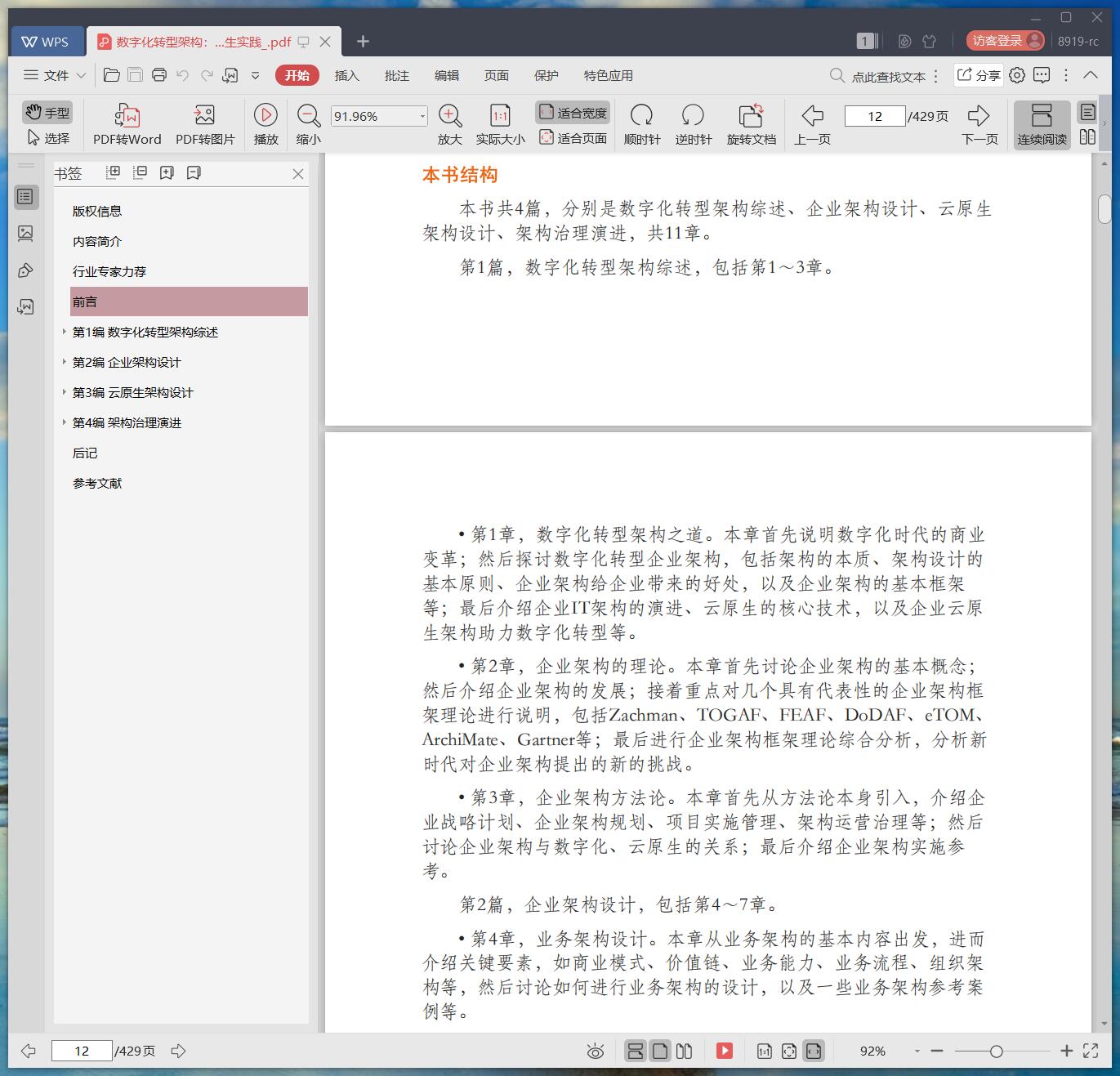Expand 第3编 云原生架构设计 bookmark
1120x1076 pixels.
(x=65, y=392)
